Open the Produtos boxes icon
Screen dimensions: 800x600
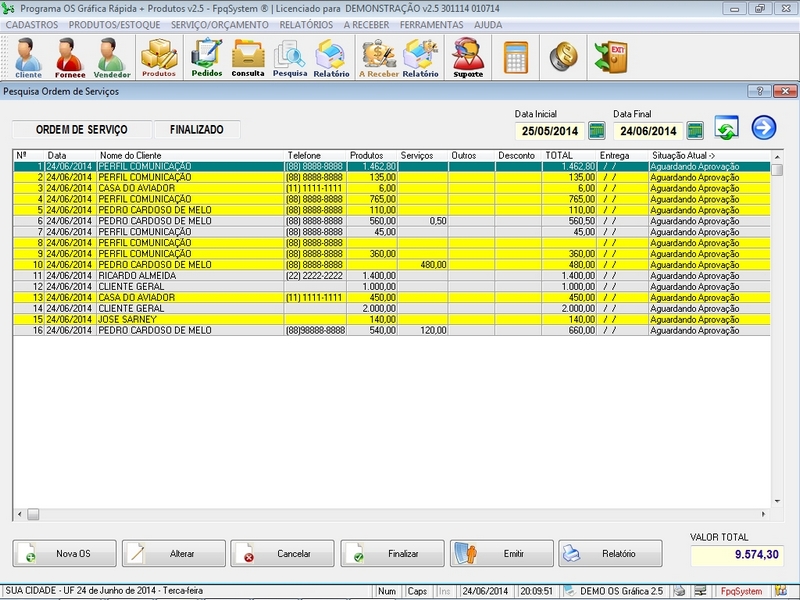point(158,57)
